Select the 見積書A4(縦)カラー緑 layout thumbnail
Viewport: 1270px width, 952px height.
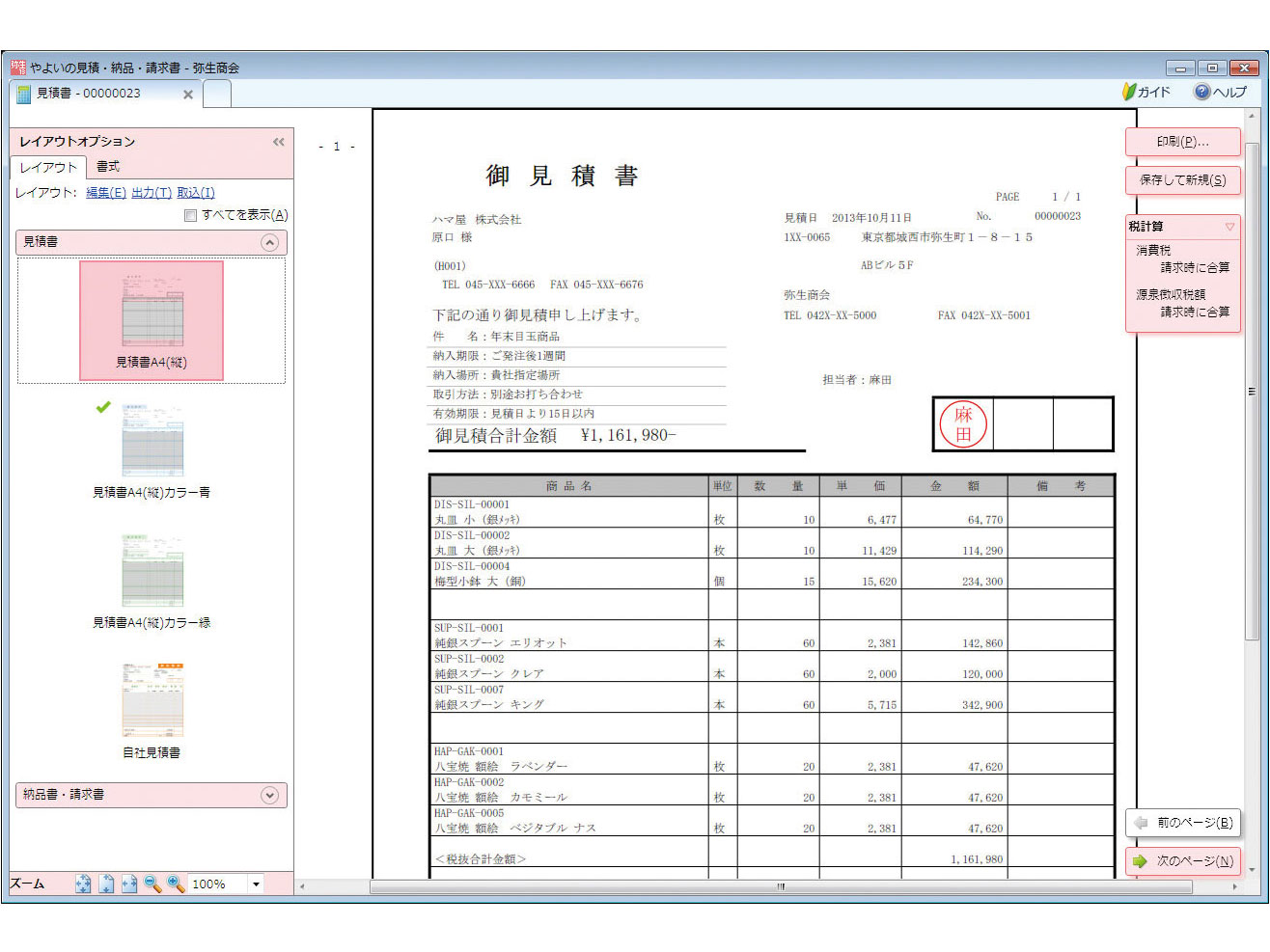click(152, 582)
